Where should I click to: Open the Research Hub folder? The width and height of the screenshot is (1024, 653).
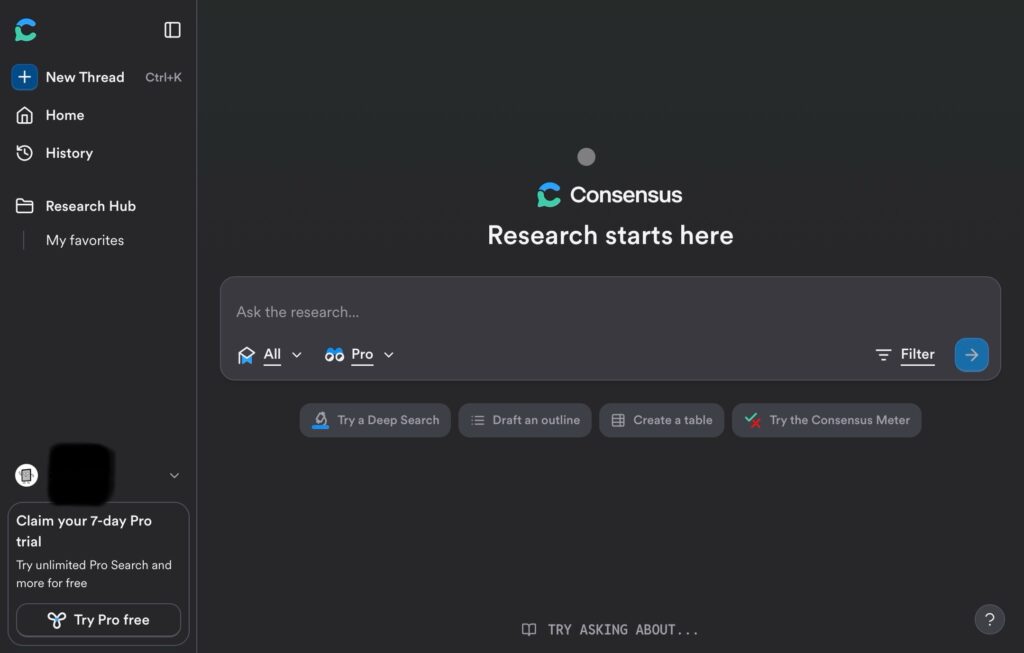[90, 206]
